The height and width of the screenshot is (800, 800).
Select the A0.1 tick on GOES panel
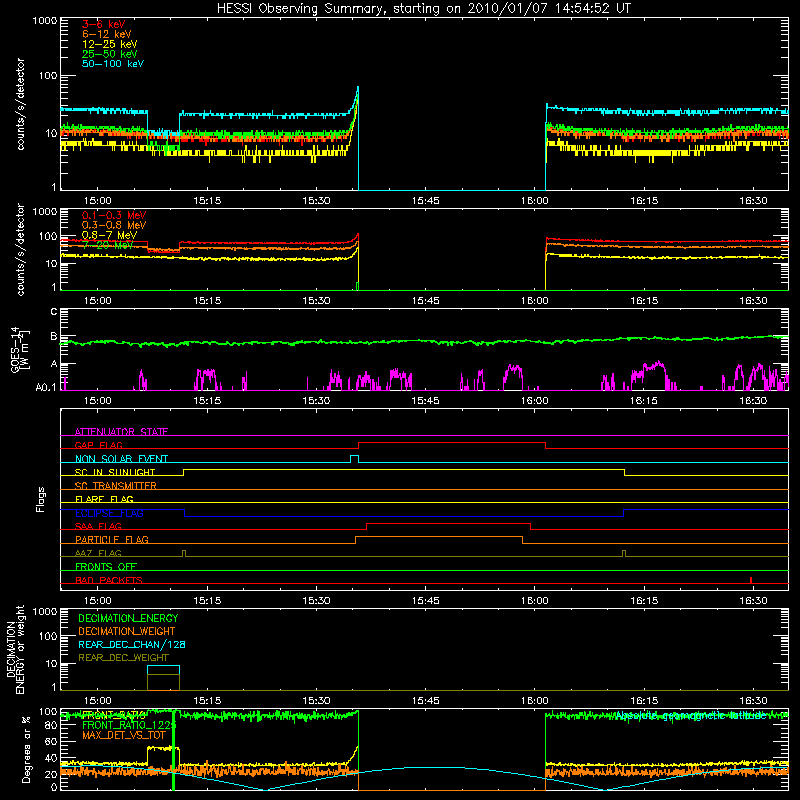click(x=46, y=387)
